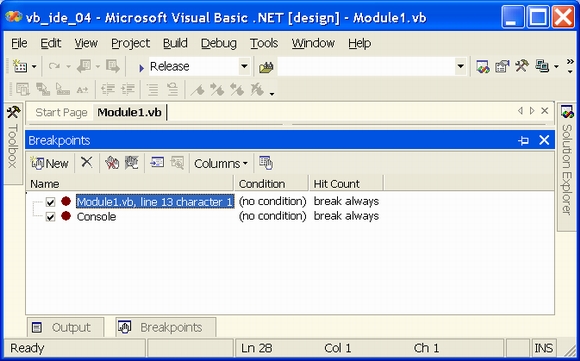This screenshot has width=580, height=361.
Task: Open the Debug menu
Action: tap(219, 43)
